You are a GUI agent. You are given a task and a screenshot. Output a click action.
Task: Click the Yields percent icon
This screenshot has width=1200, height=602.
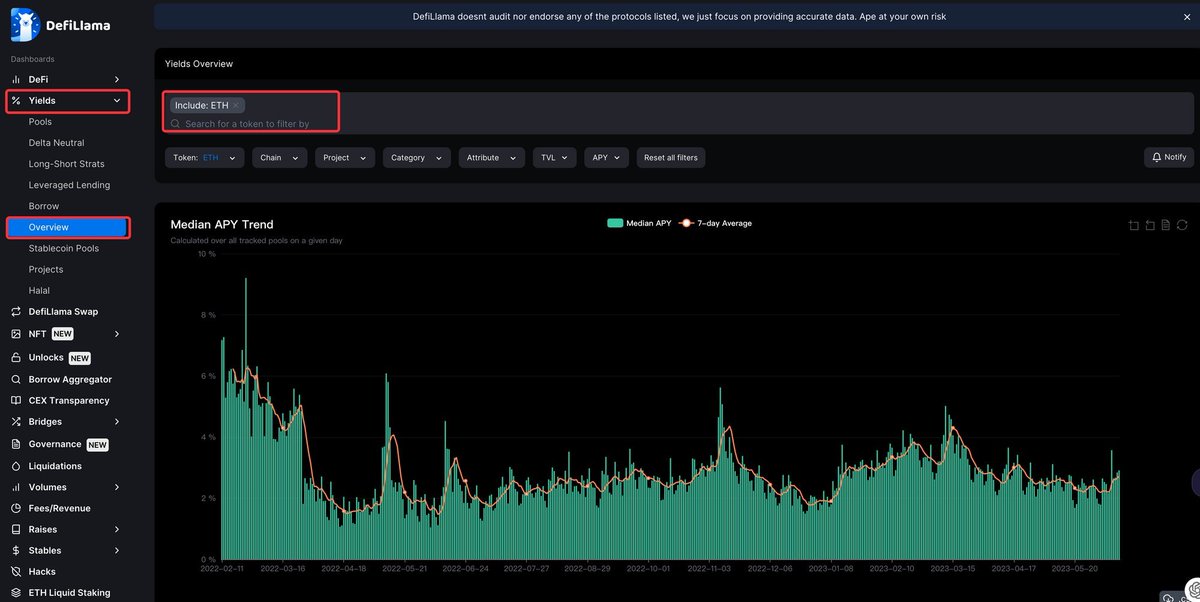click(16, 101)
